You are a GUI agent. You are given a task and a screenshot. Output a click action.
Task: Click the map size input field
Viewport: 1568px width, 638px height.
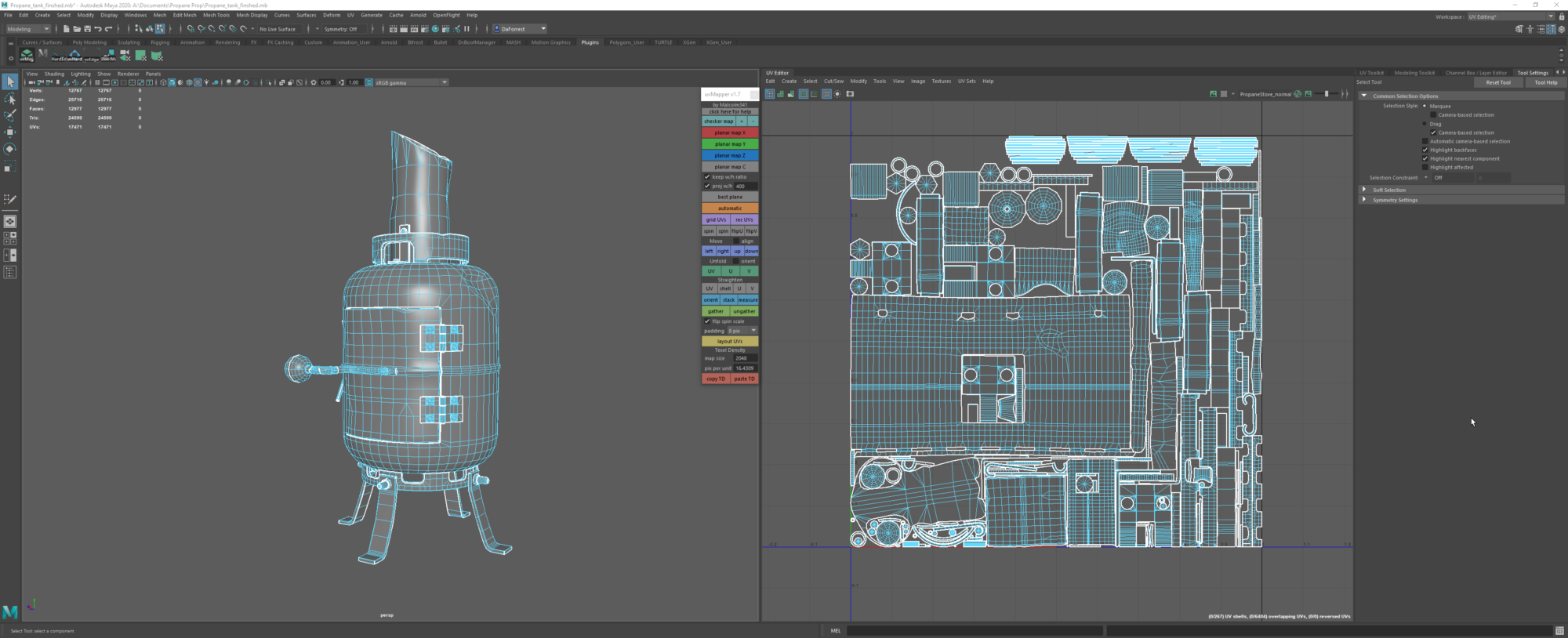[x=745, y=358]
